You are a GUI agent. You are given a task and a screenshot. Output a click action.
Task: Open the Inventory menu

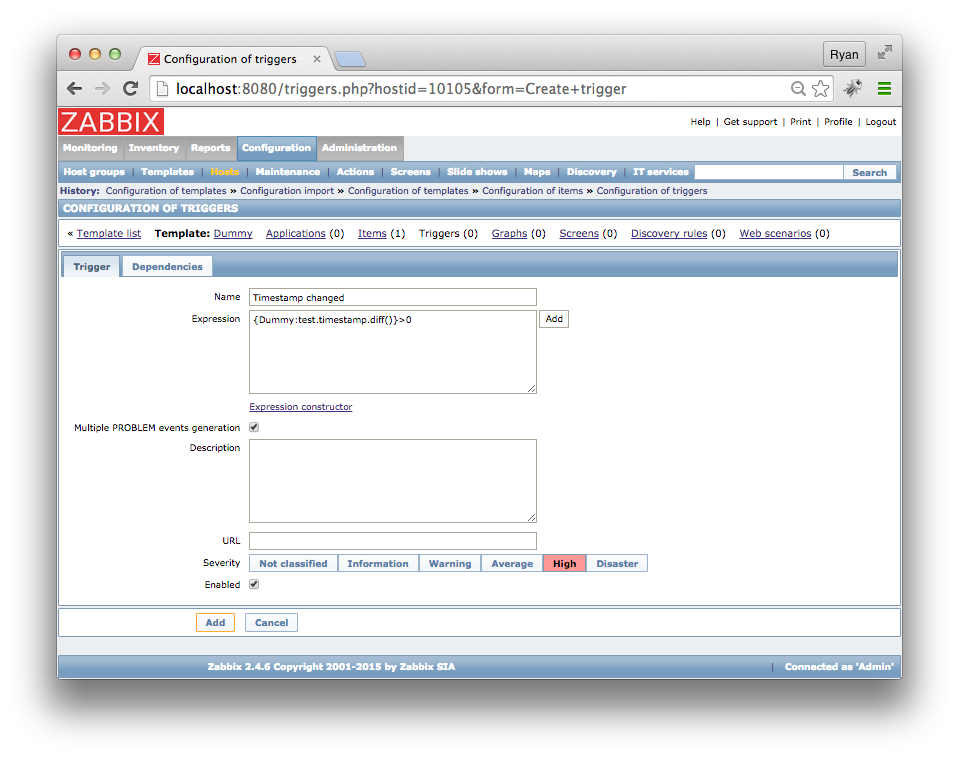click(x=154, y=148)
